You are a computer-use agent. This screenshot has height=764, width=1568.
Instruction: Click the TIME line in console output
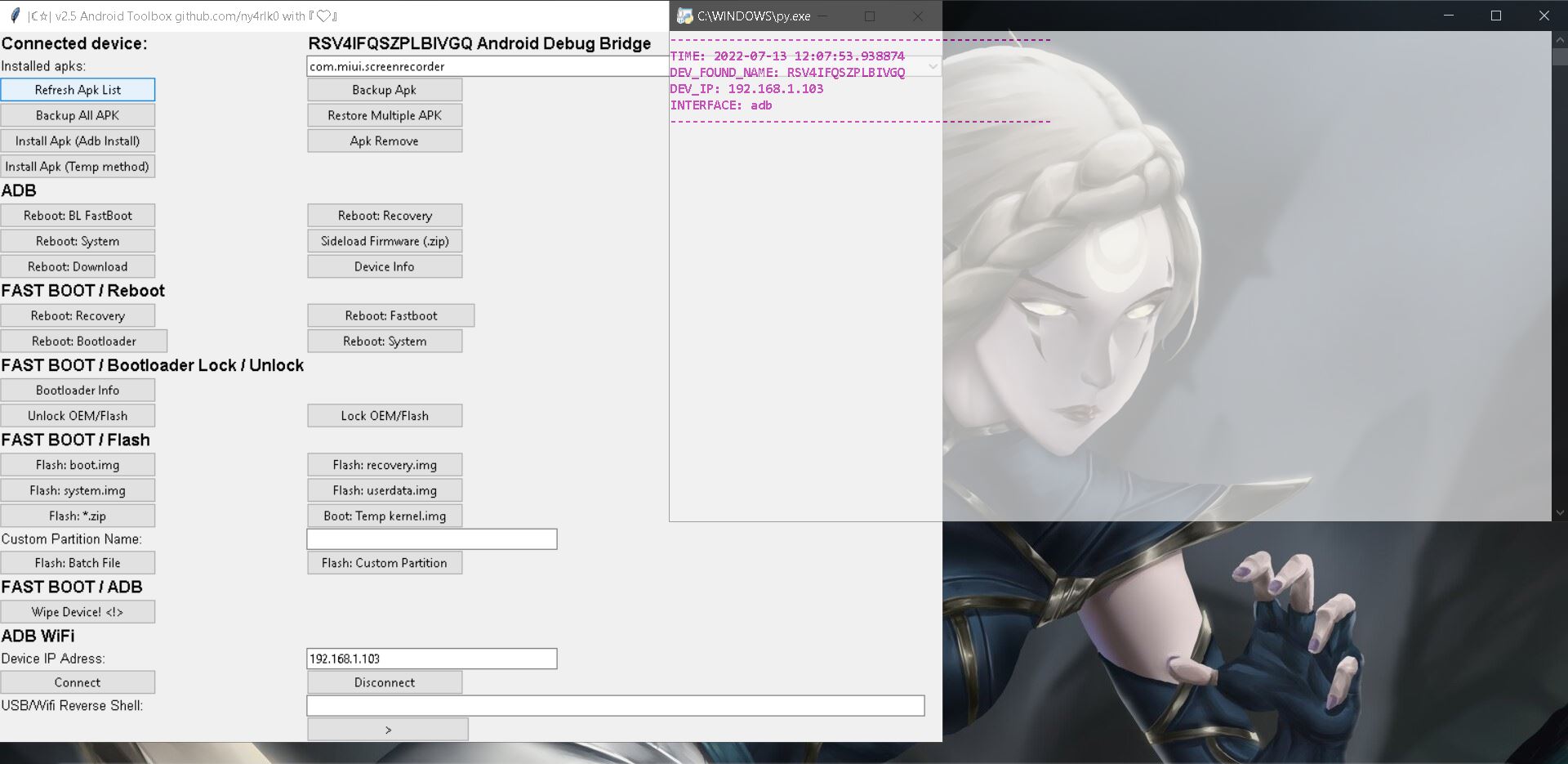click(x=787, y=56)
